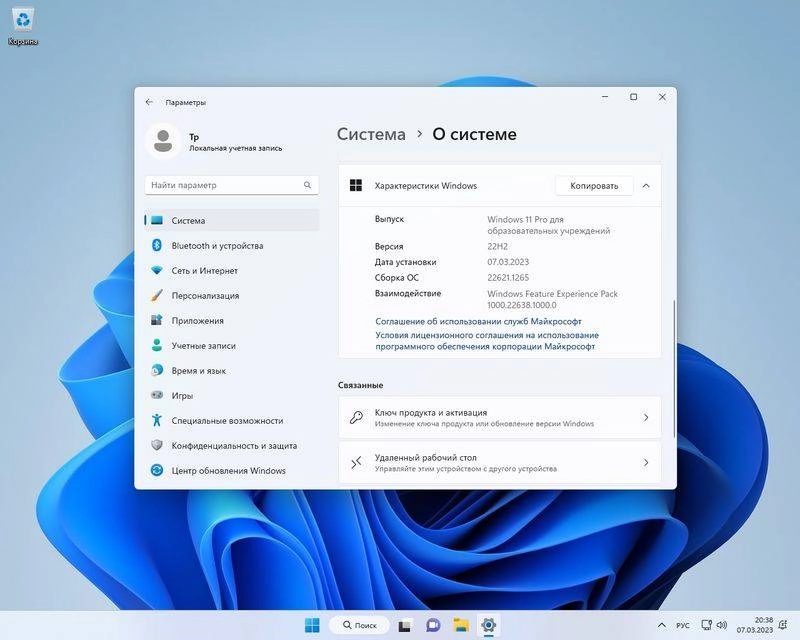Open Специальные возможности section
Viewport: 800px width, 640px height.
click(232, 421)
